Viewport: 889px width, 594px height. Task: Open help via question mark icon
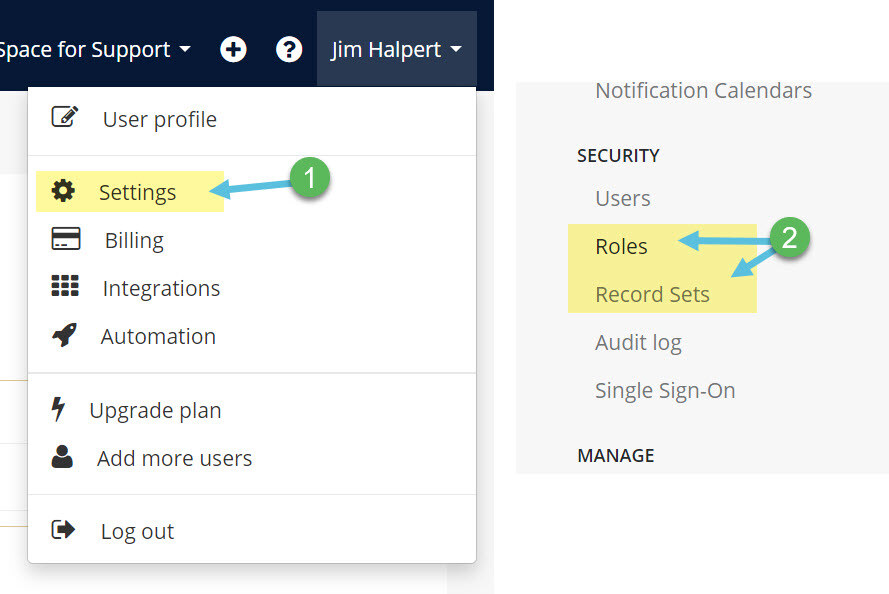click(289, 48)
